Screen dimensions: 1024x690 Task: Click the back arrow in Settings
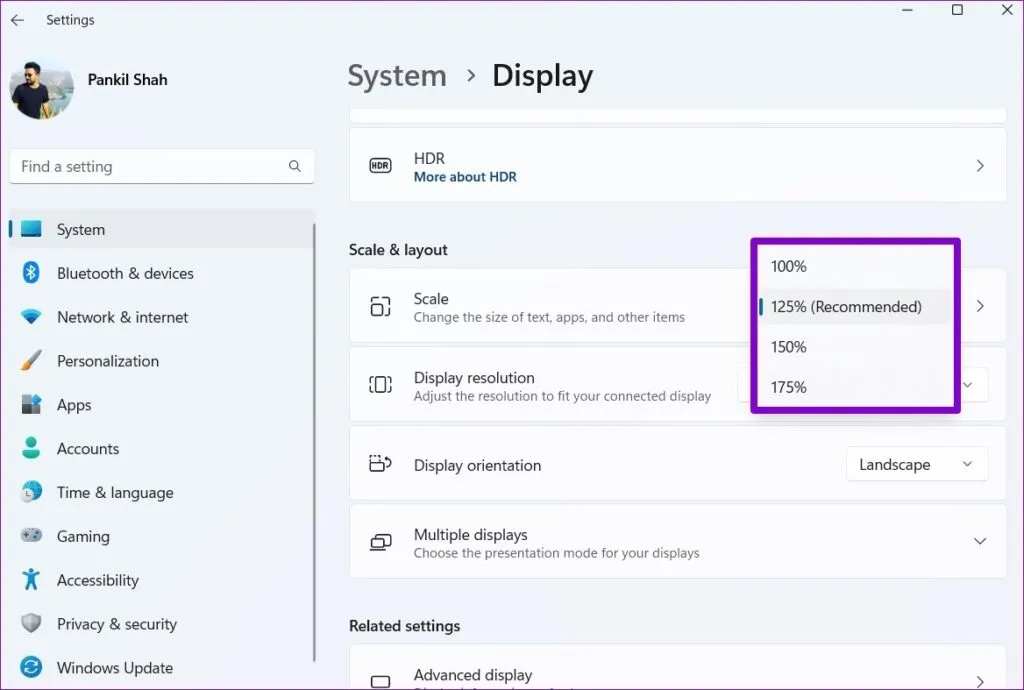tap(17, 20)
